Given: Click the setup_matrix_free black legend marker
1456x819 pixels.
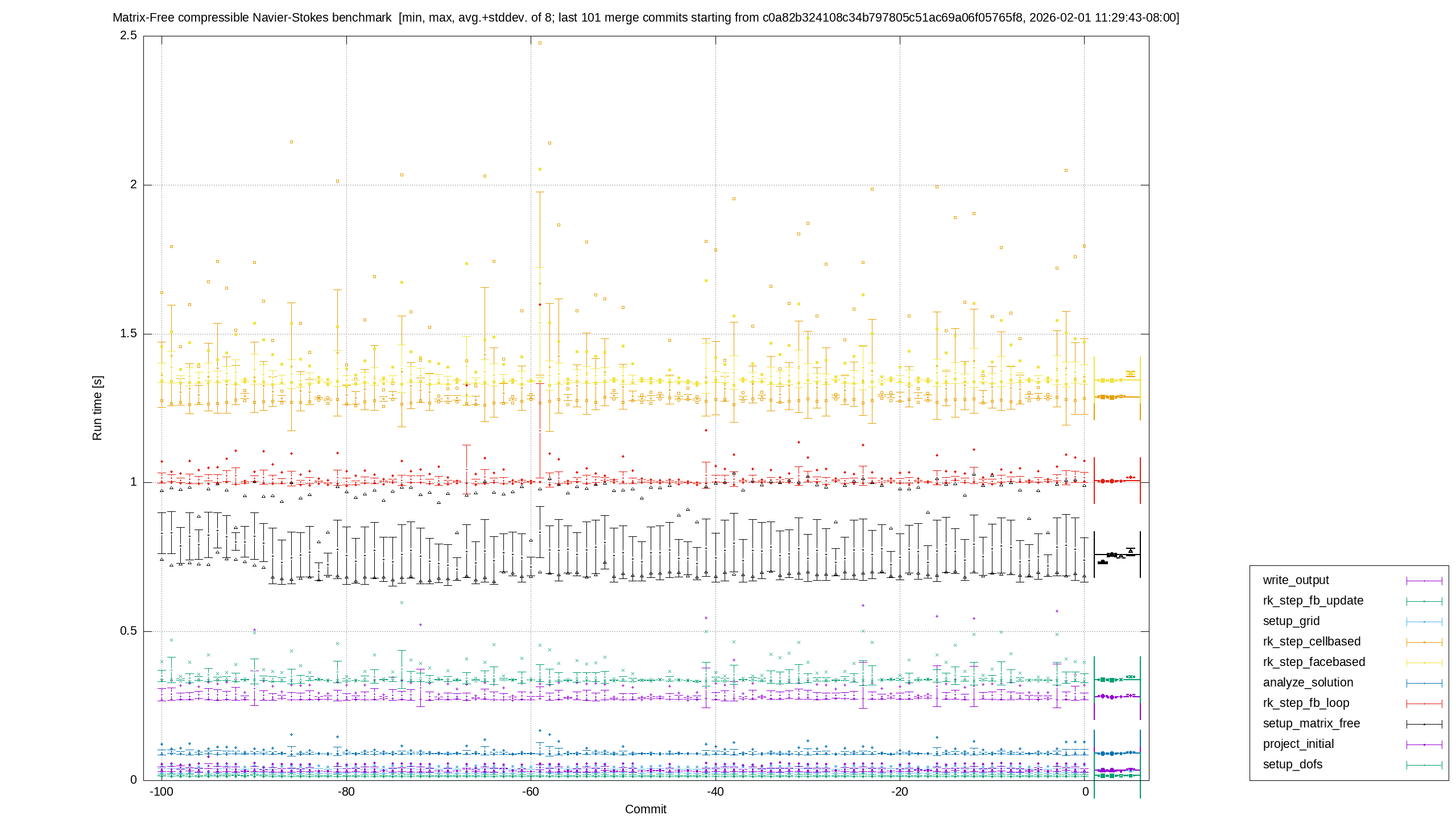Looking at the screenshot, I should coord(1424,724).
